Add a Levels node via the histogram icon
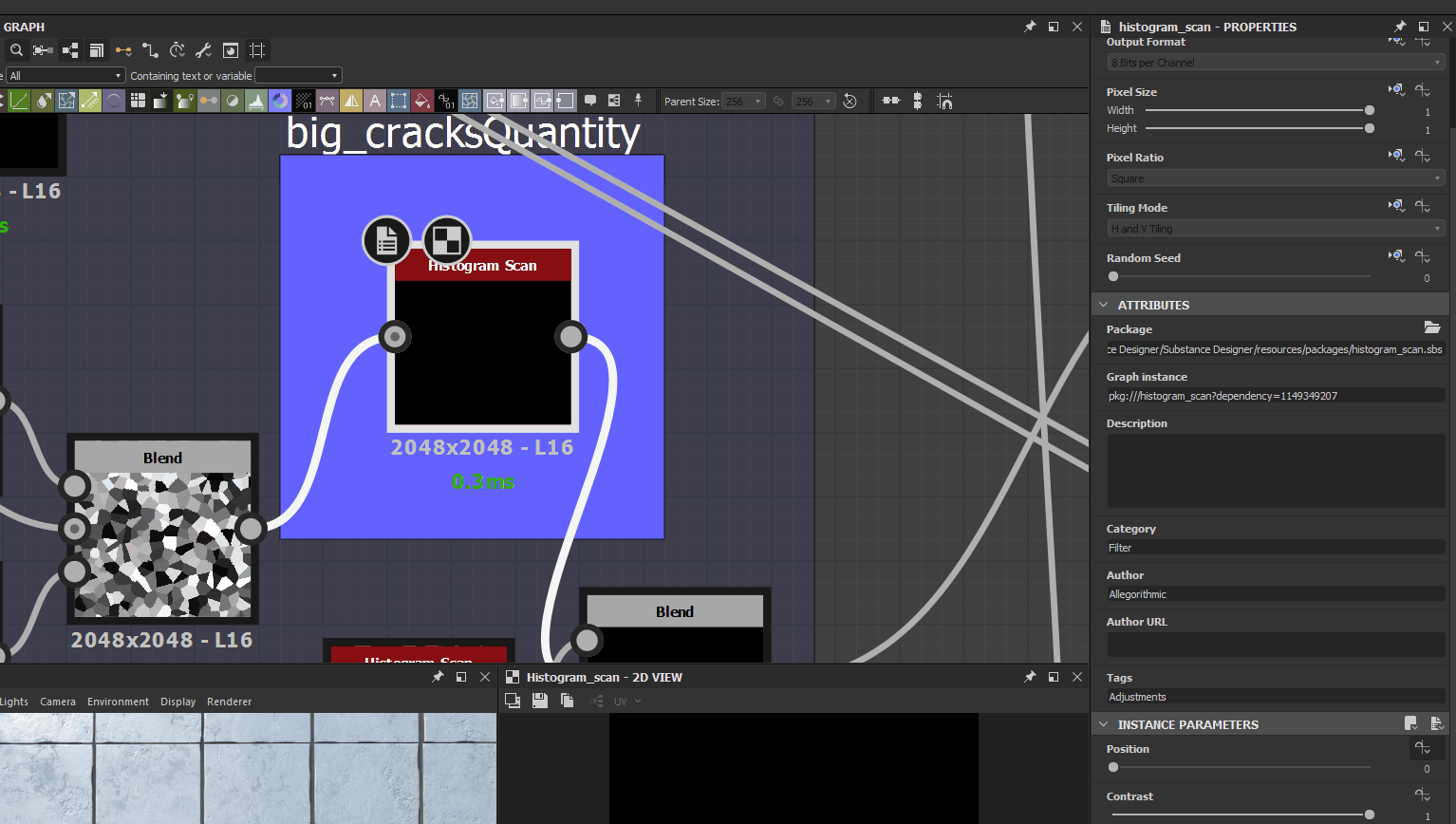The image size is (1456, 824). [x=256, y=101]
